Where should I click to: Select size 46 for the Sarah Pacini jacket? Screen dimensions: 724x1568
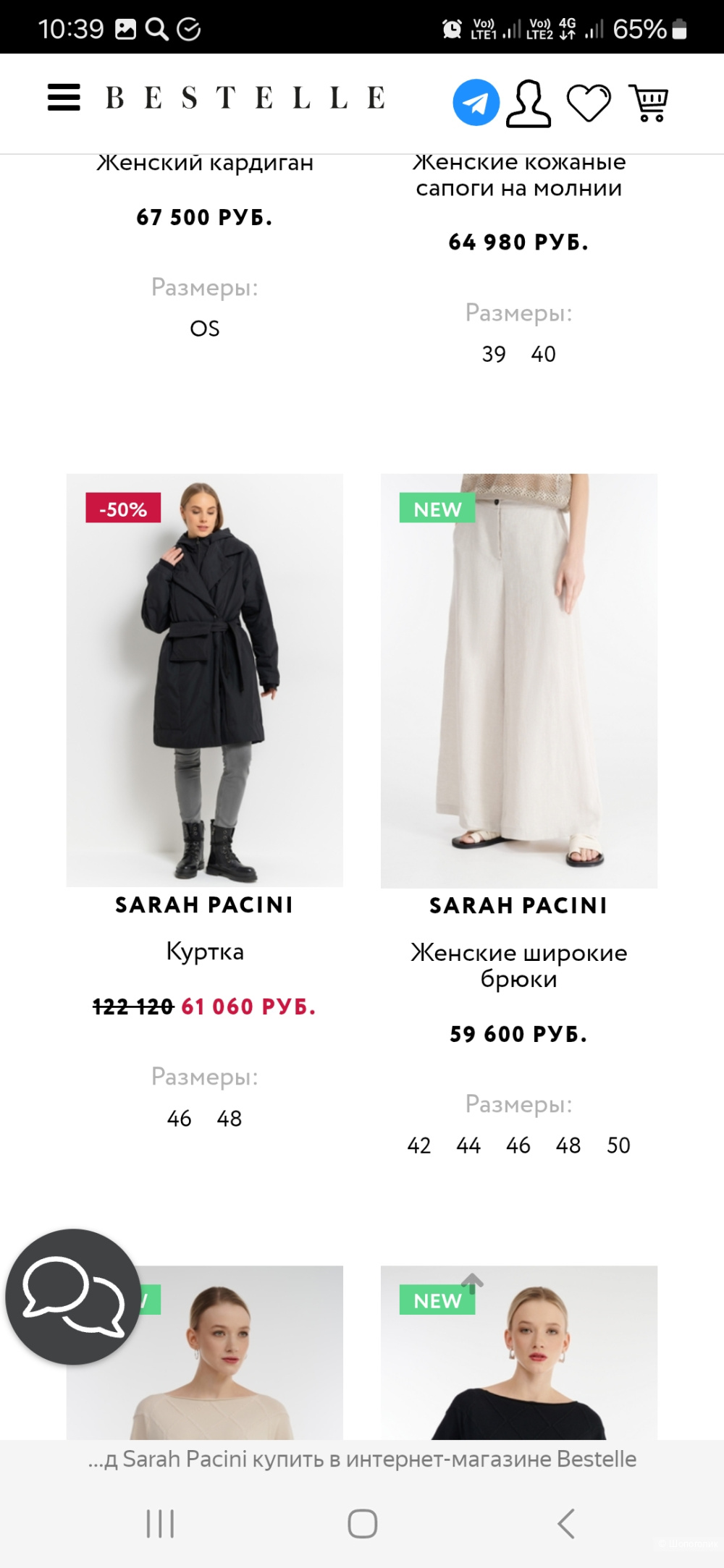[180, 1119]
